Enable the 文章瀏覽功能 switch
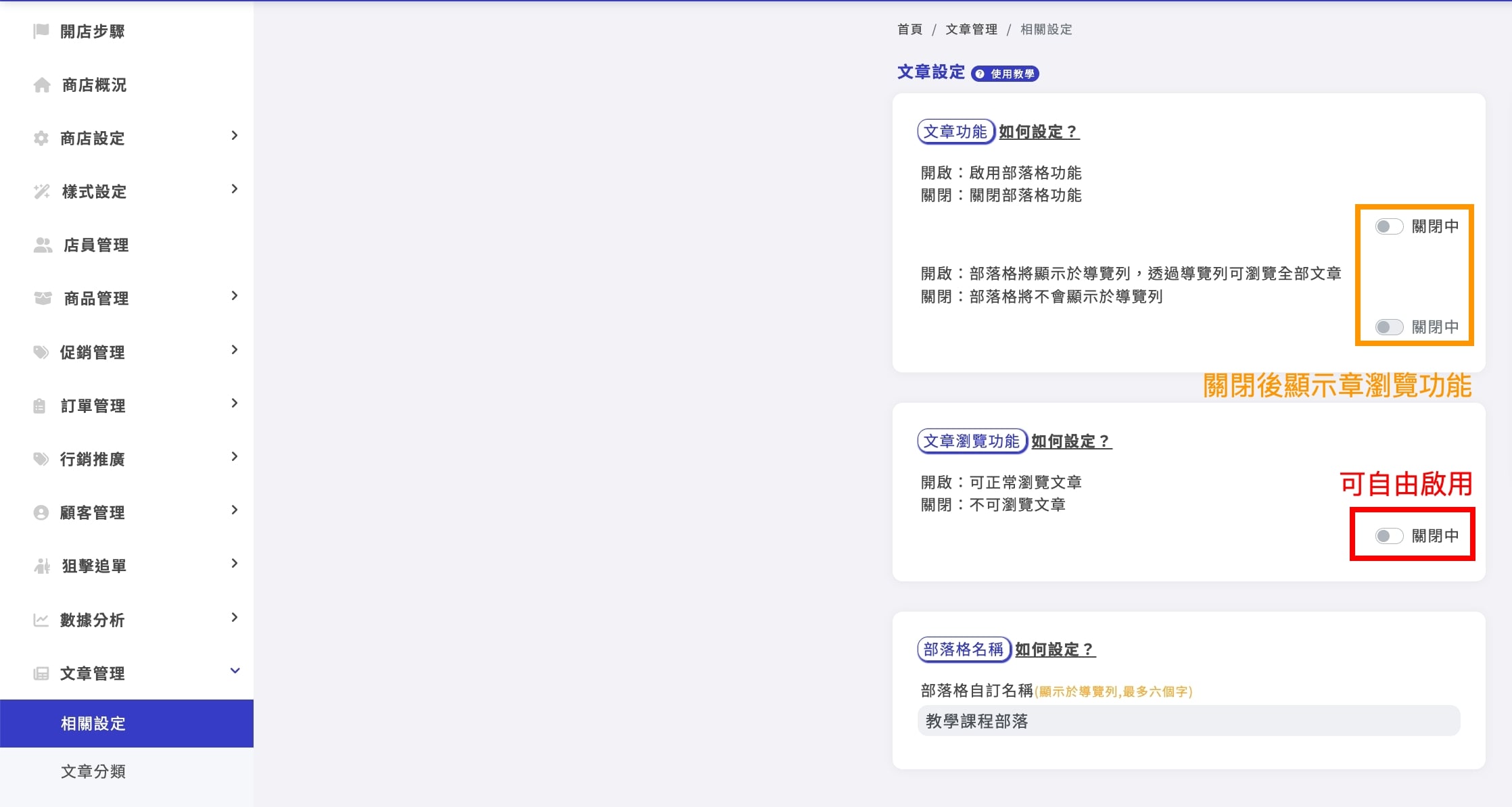 1389,536
